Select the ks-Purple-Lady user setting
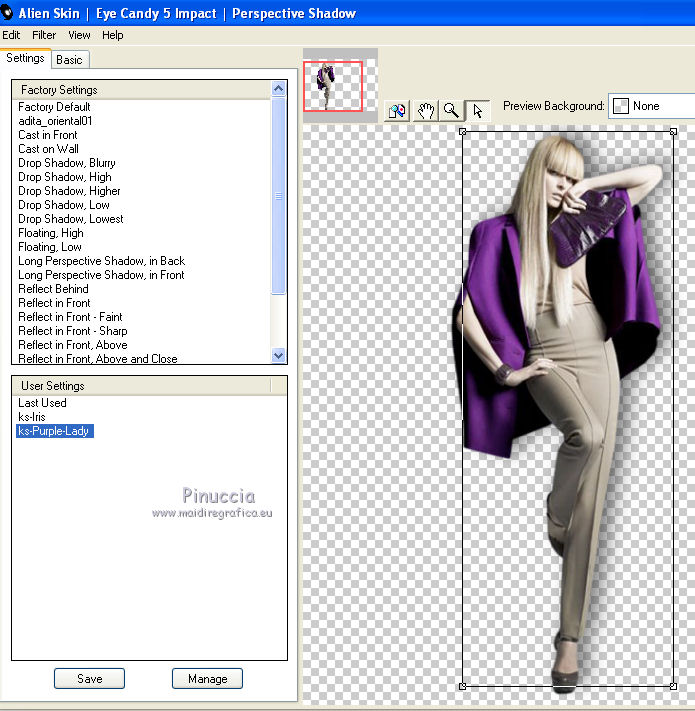 tap(55, 431)
